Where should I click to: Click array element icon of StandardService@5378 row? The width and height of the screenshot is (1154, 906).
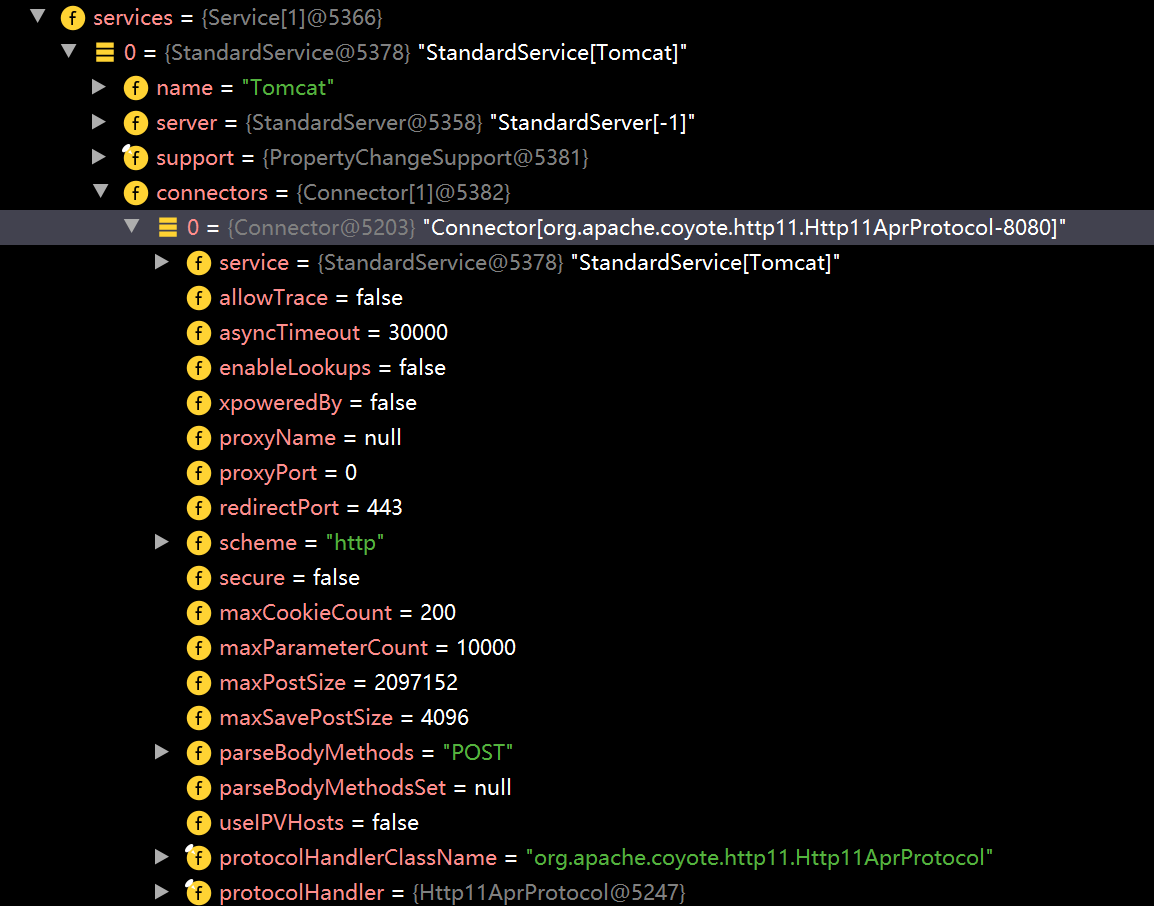(105, 52)
